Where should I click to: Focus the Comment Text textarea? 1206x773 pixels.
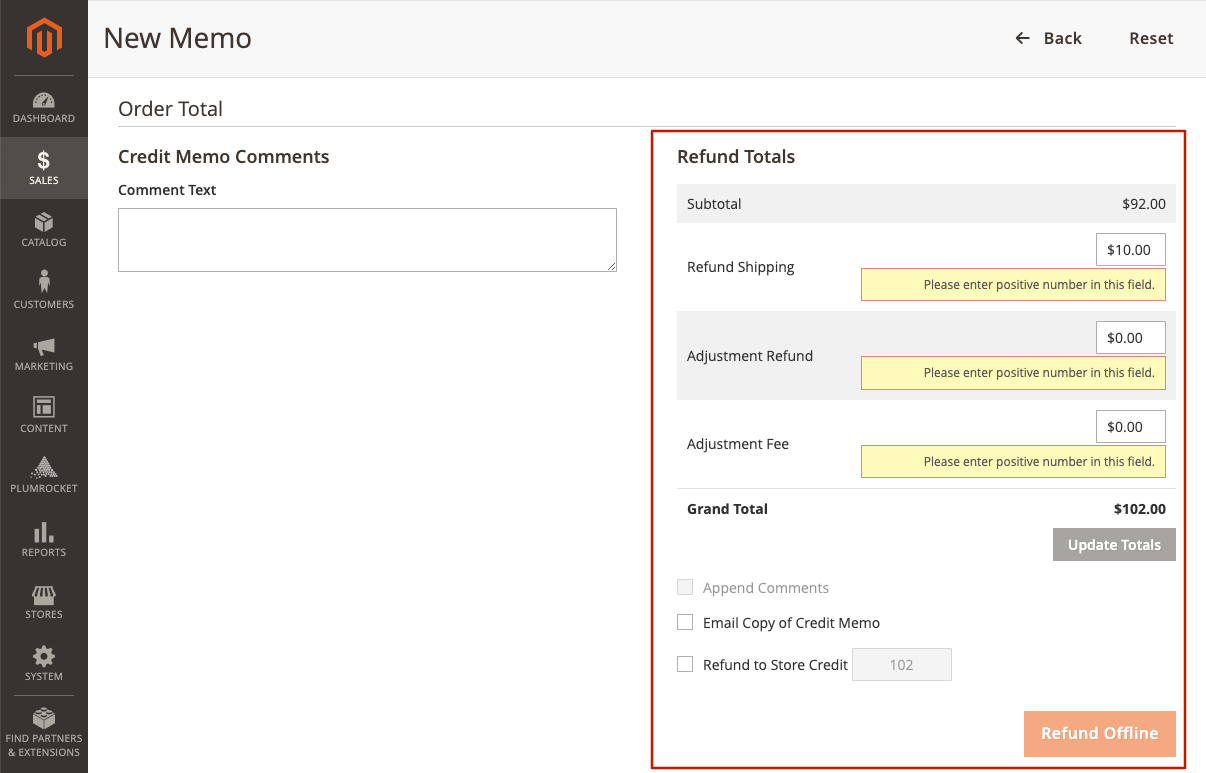[x=367, y=240]
